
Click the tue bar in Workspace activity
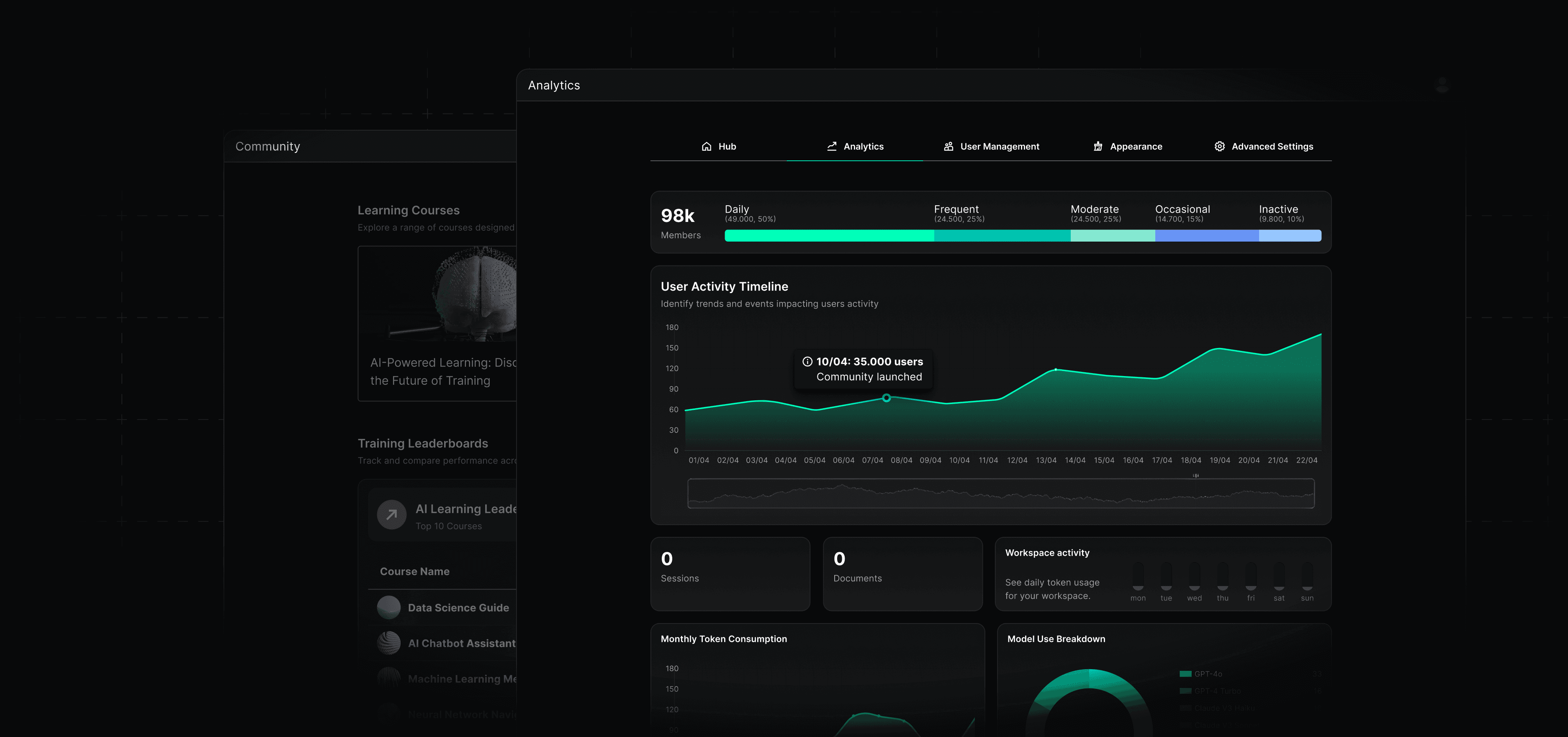(1166, 576)
